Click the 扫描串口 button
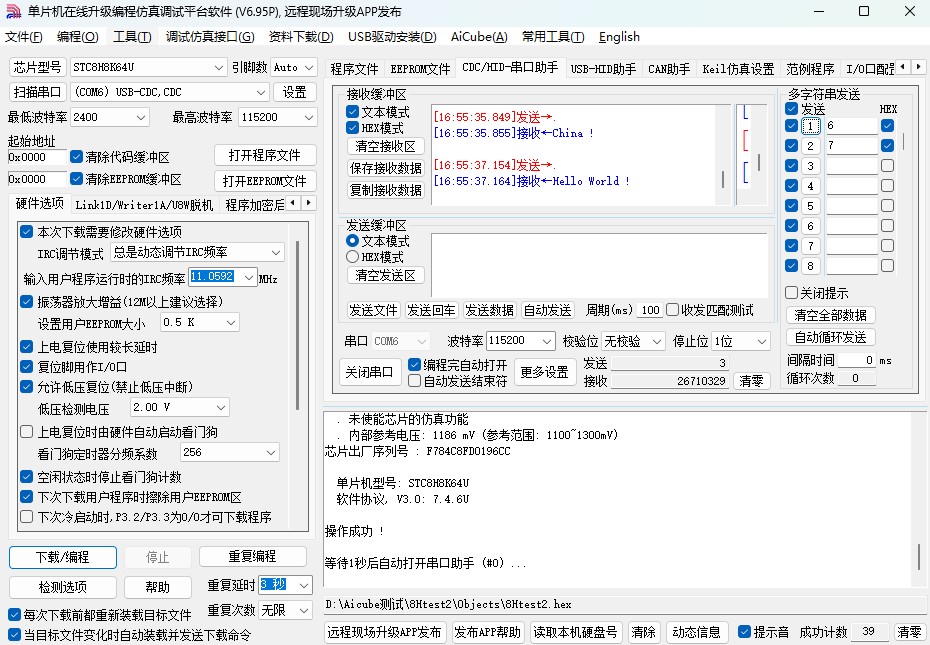 coord(37,92)
